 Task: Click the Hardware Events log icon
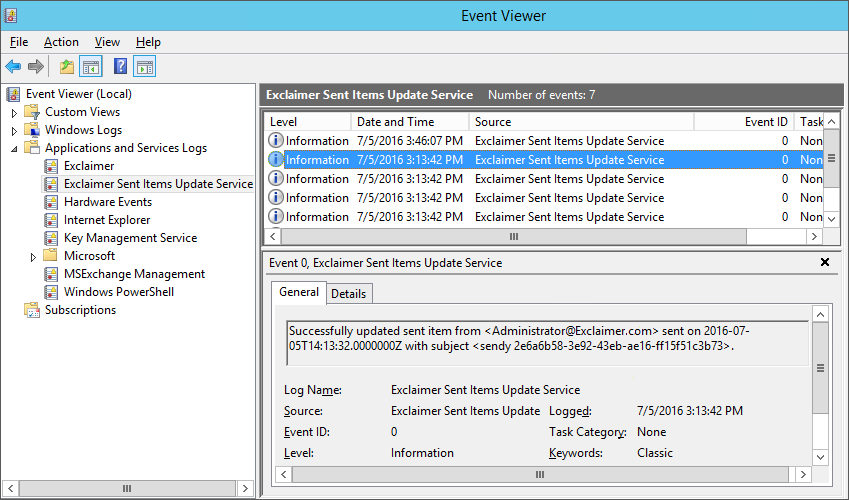pos(51,202)
